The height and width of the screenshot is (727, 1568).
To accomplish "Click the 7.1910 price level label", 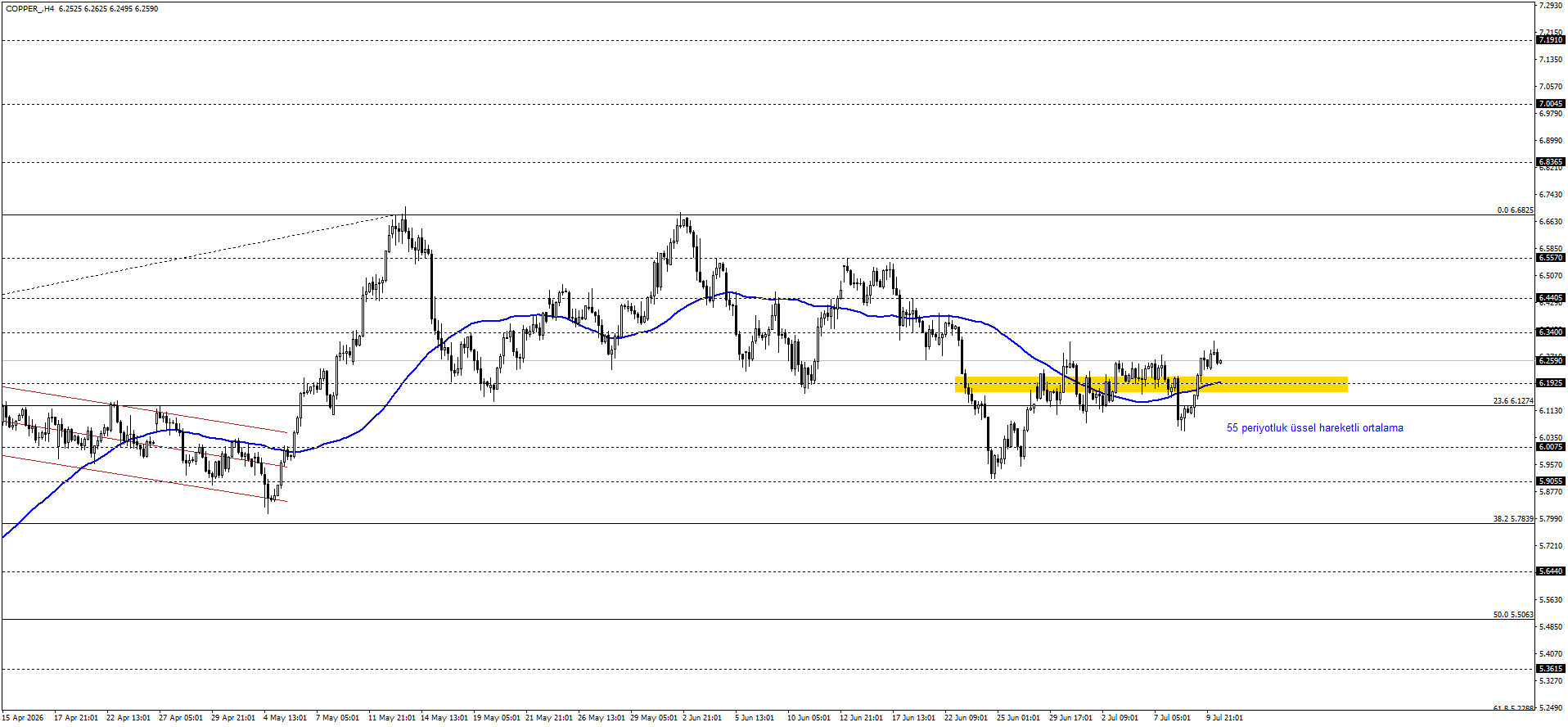I will (1551, 40).
